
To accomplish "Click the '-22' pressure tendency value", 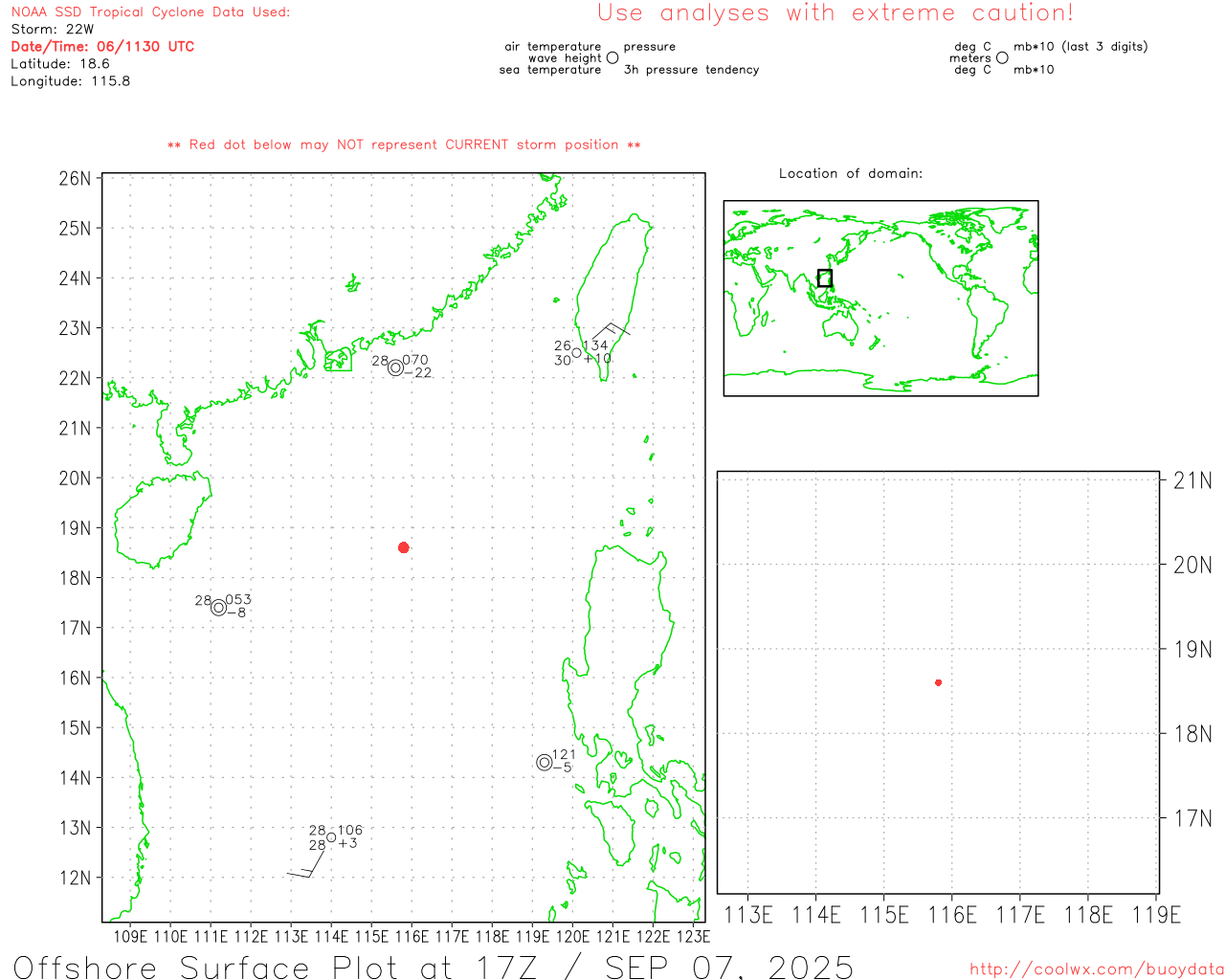I will click(418, 373).
